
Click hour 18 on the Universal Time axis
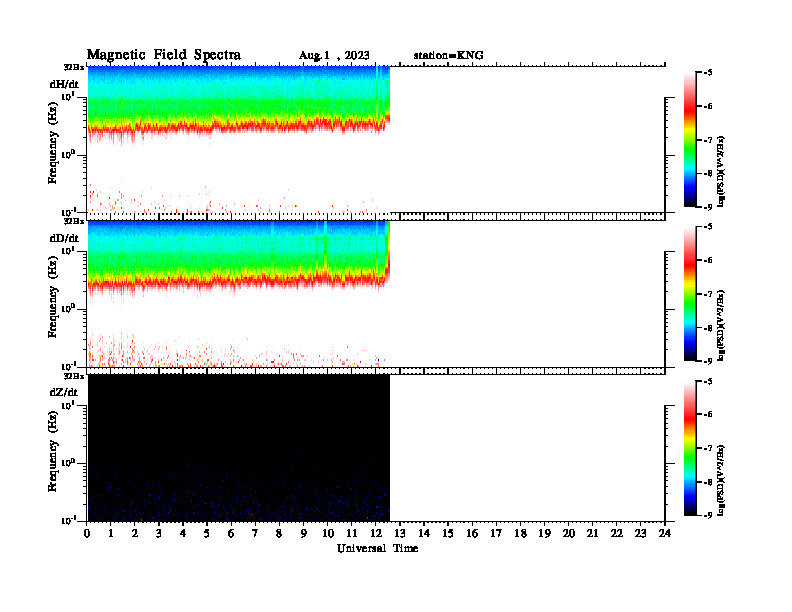click(x=520, y=533)
